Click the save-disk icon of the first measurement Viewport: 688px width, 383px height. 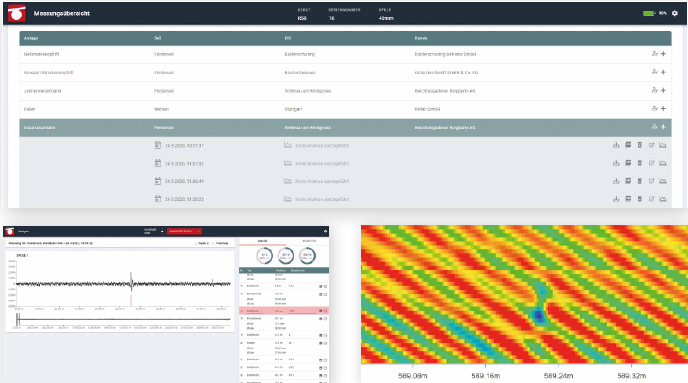[x=628, y=145]
